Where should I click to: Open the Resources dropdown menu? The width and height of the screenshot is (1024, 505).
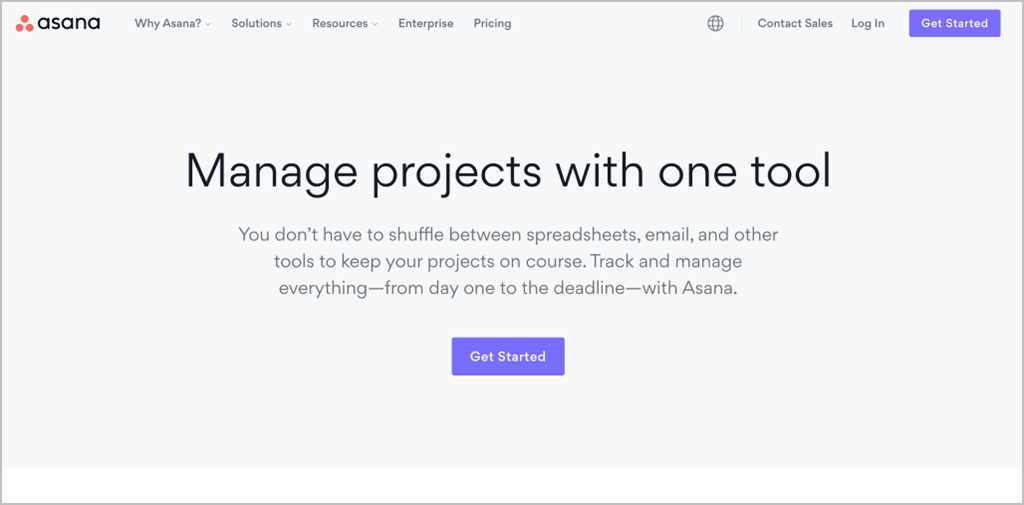[x=339, y=24]
